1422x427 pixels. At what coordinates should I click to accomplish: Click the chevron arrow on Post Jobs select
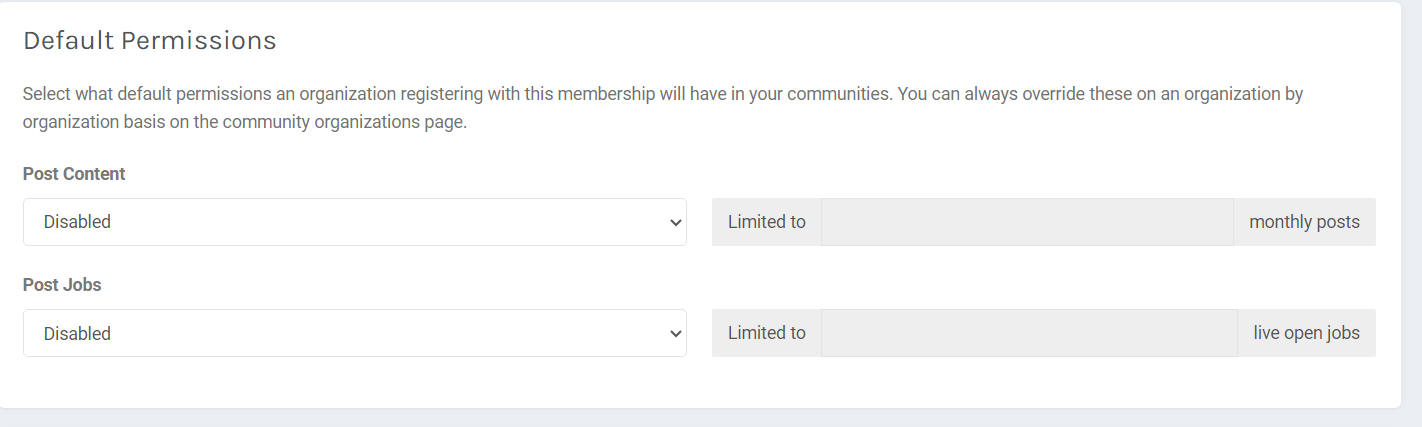[675, 334]
